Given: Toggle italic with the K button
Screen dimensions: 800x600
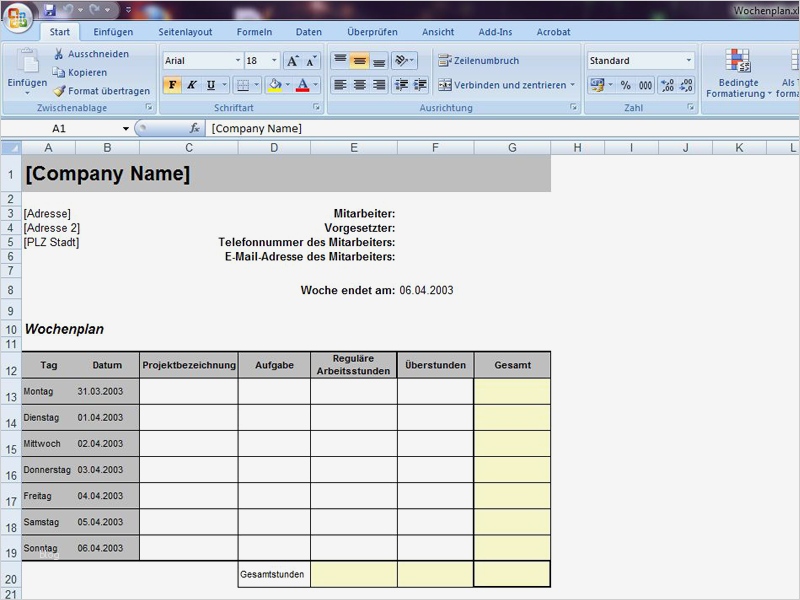Looking at the screenshot, I should 192,84.
